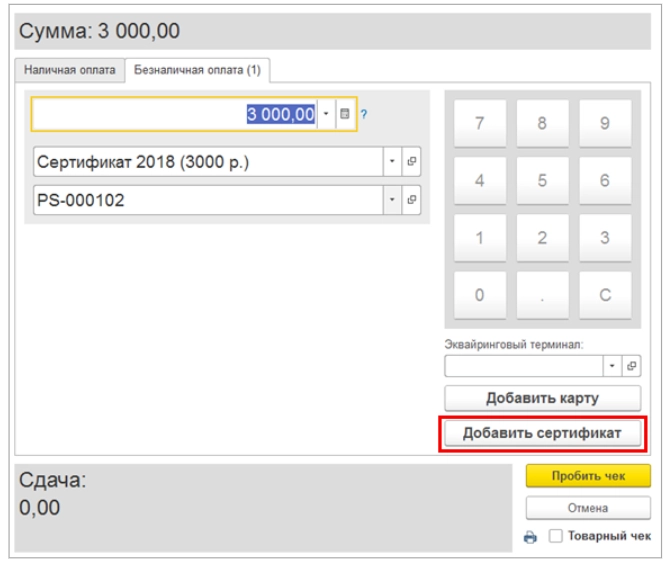The image size is (666, 567).
Task: Click the printer icon near Товарный чек
Action: click(x=530, y=537)
